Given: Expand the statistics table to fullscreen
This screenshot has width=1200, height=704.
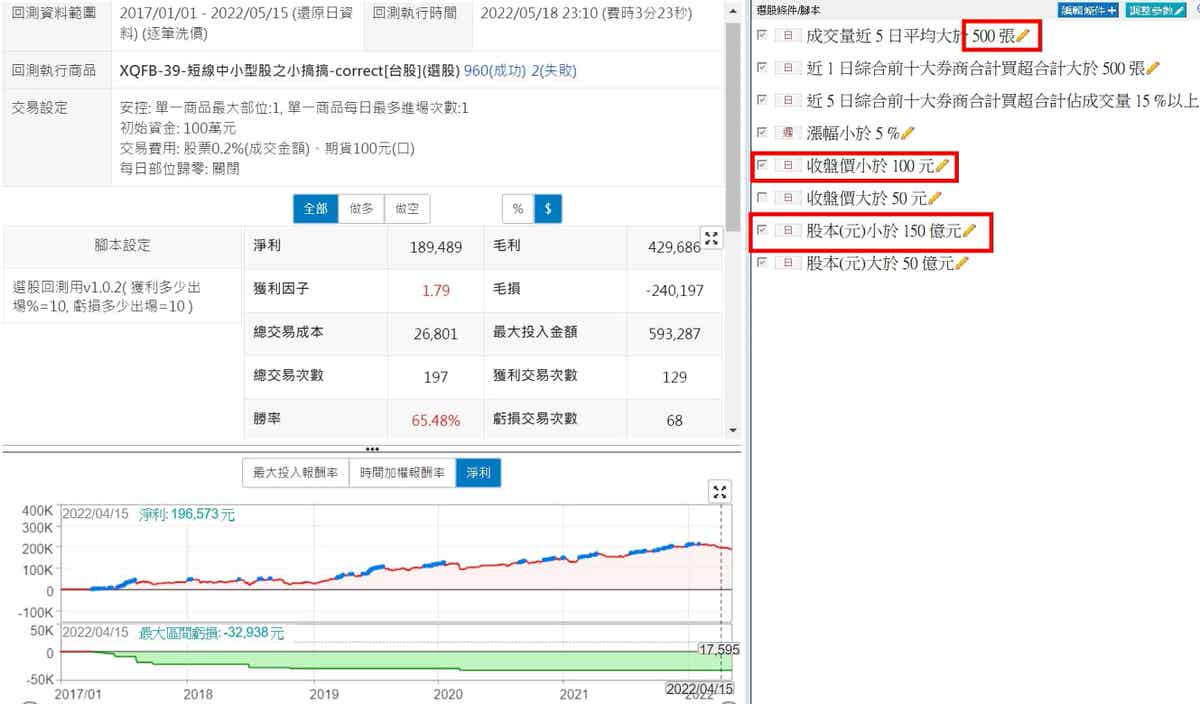Looking at the screenshot, I should [x=711, y=238].
